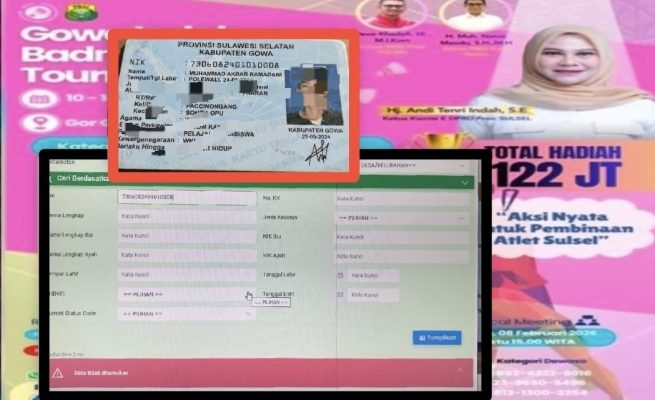
Task: Select the Nama Lengkap Ayah field
Action: [186, 256]
